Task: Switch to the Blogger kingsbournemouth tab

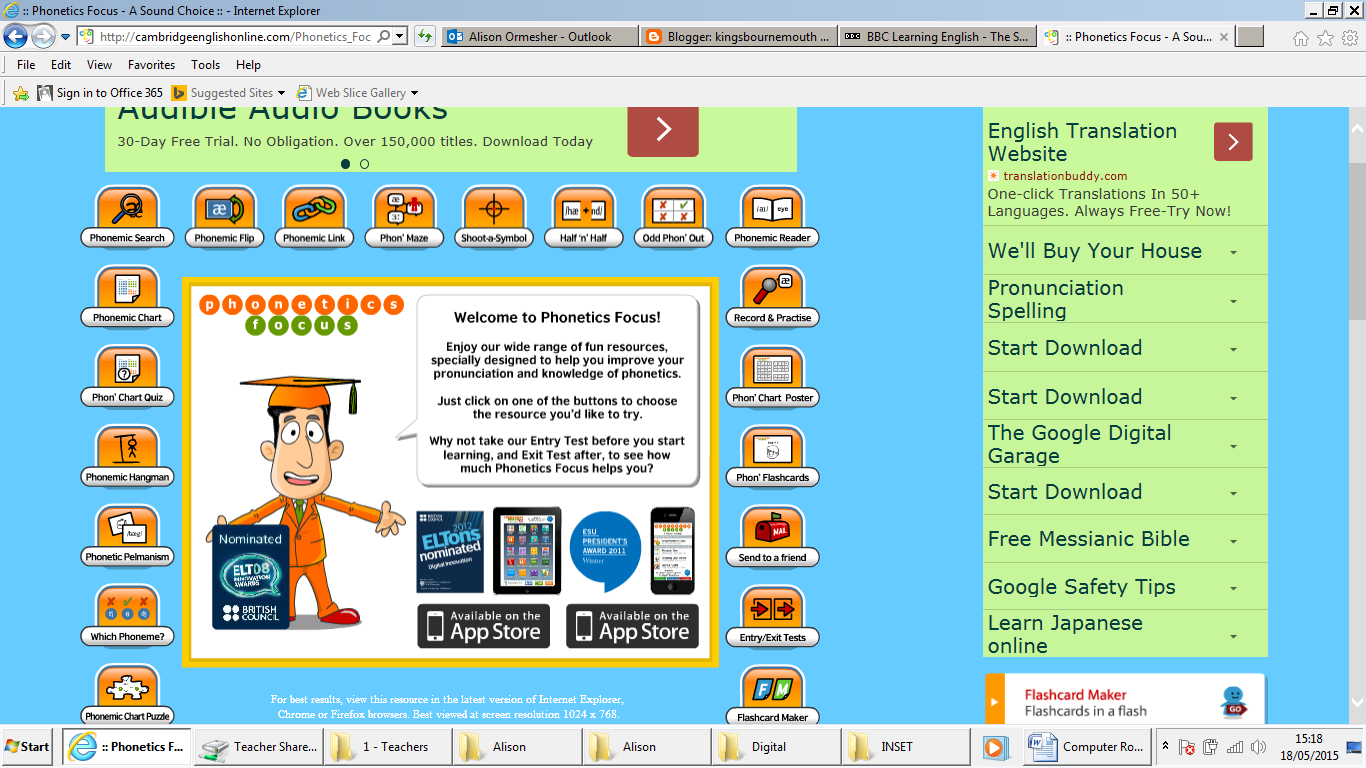Action: point(738,37)
